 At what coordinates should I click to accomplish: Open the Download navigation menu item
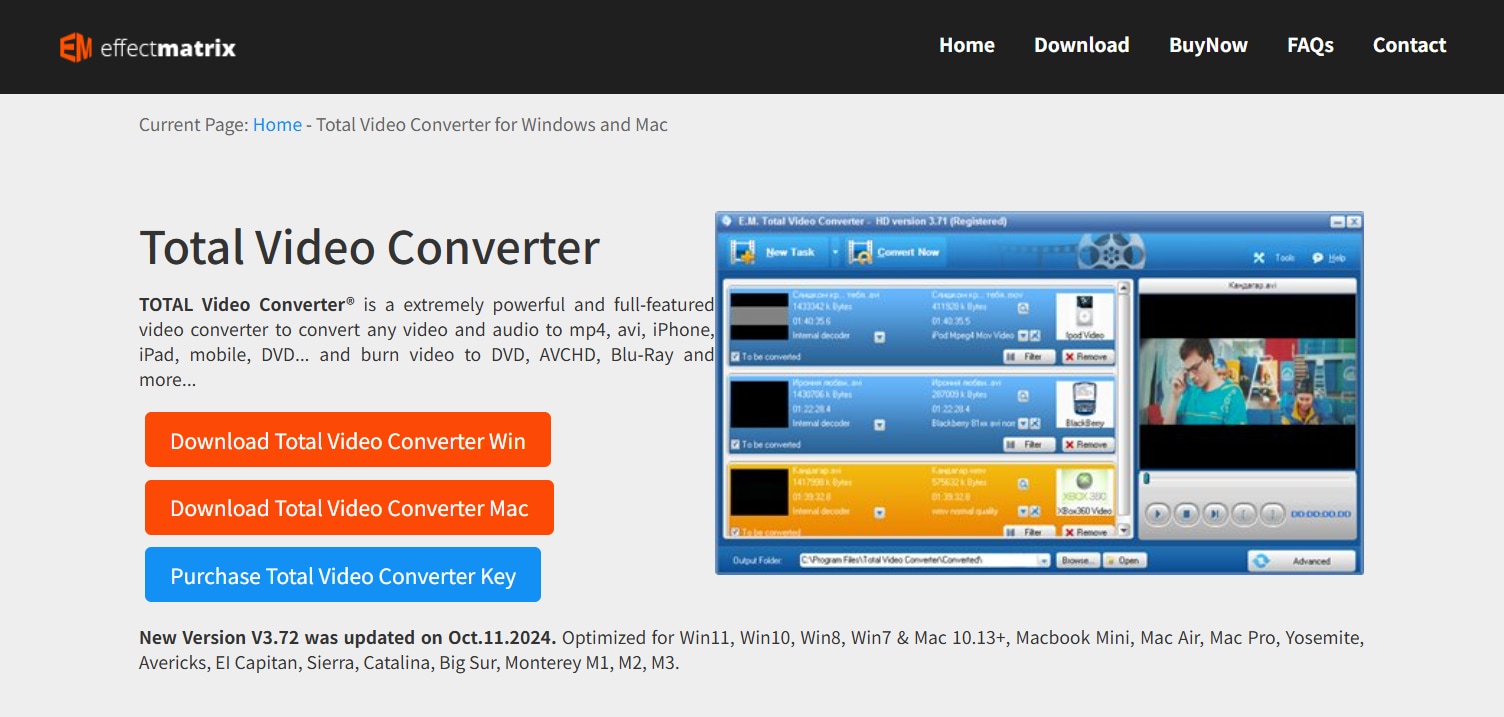click(x=1082, y=45)
